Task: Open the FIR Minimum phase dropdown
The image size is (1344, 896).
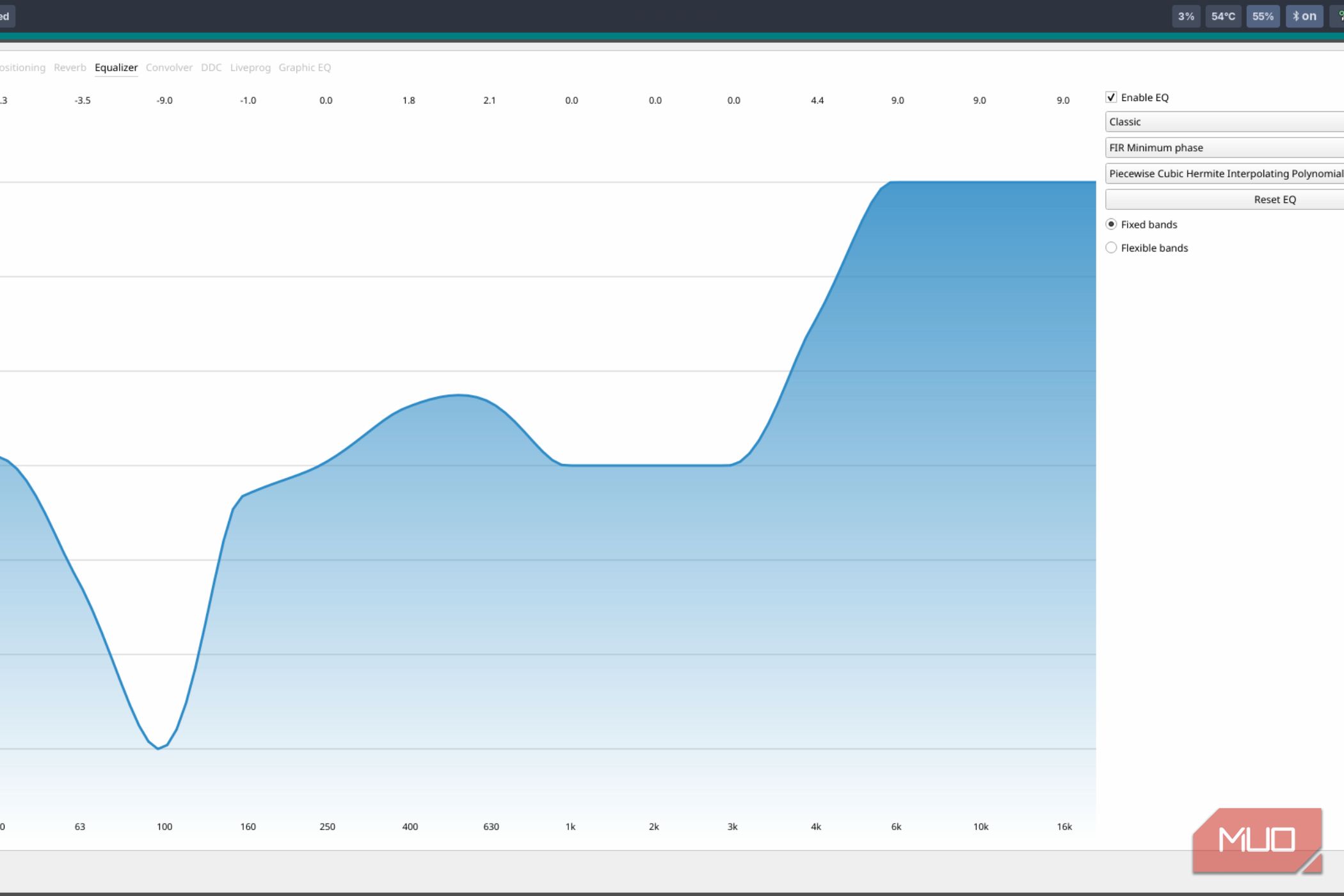Action: (x=1224, y=147)
